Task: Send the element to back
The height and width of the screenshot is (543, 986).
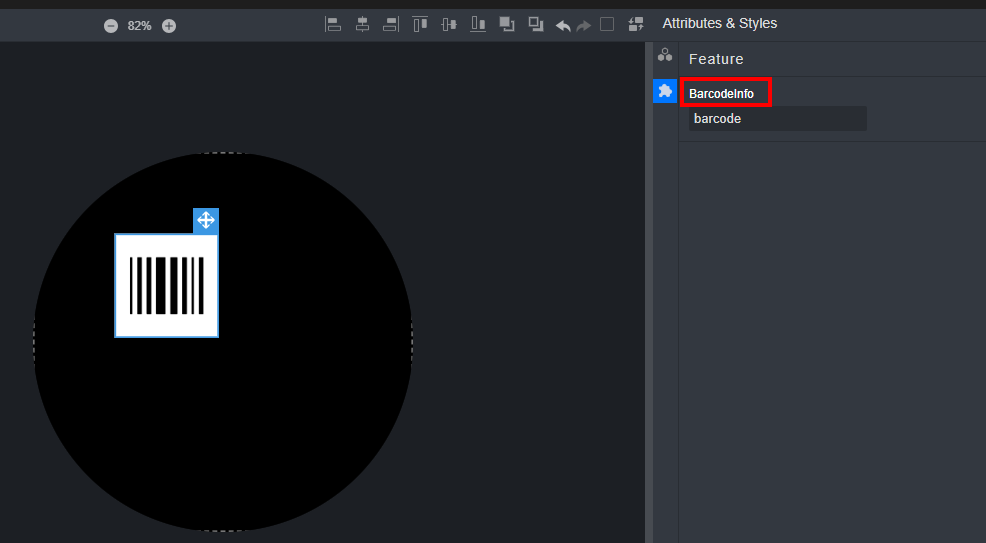Action: pyautogui.click(x=536, y=24)
